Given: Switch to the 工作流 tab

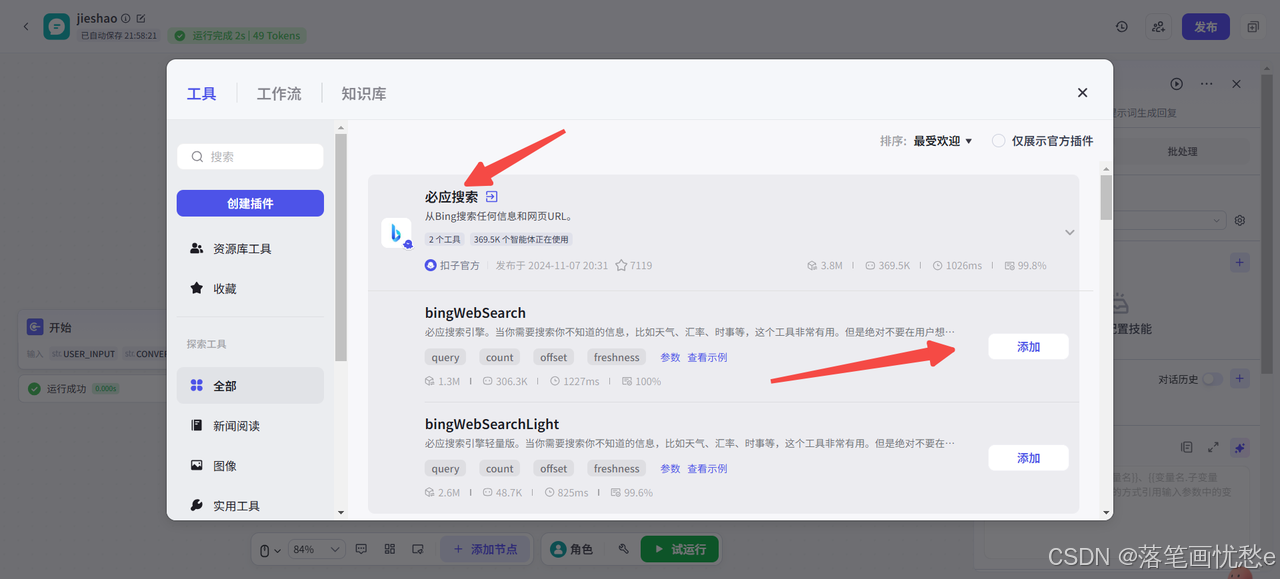Looking at the screenshot, I should [x=279, y=93].
